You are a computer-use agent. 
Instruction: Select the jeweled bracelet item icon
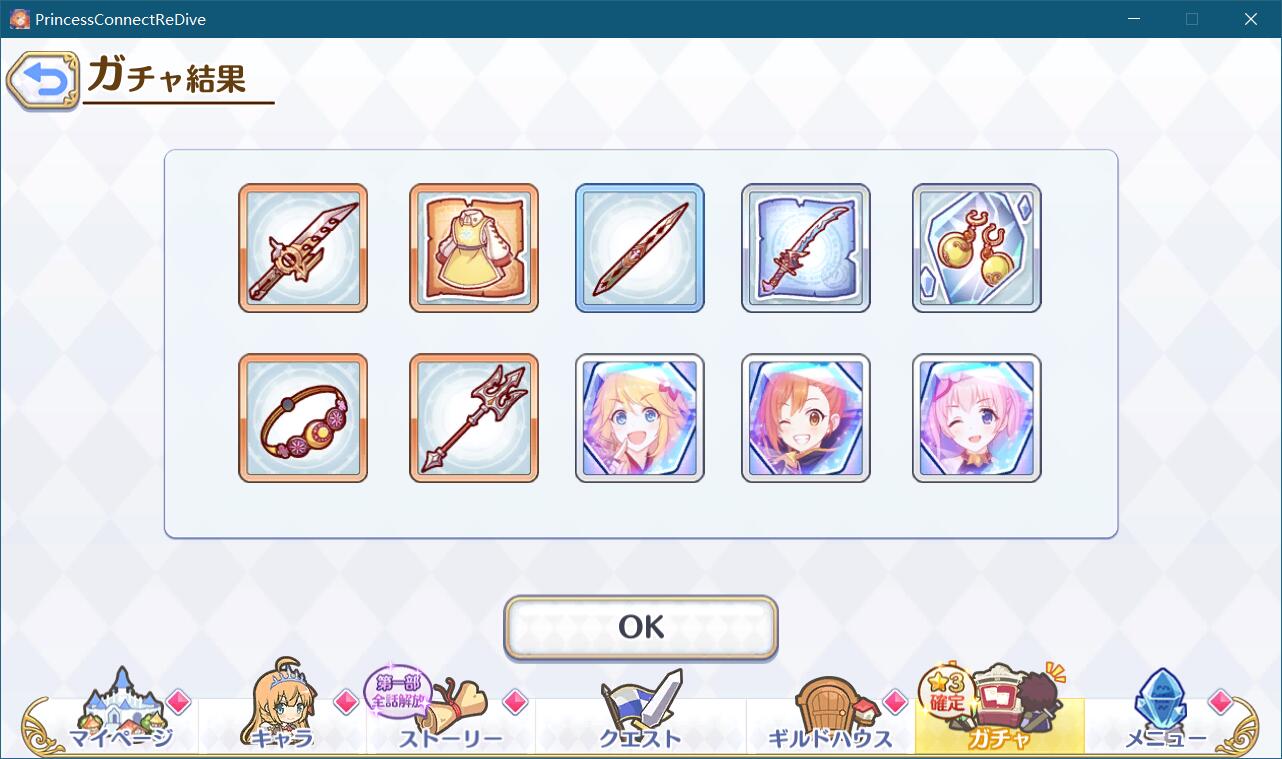point(303,418)
